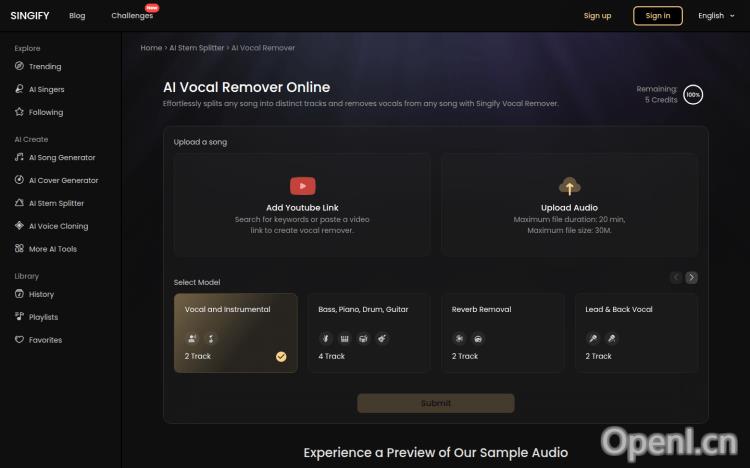Click the 2 Track label under Reverb Removal

[465, 356]
